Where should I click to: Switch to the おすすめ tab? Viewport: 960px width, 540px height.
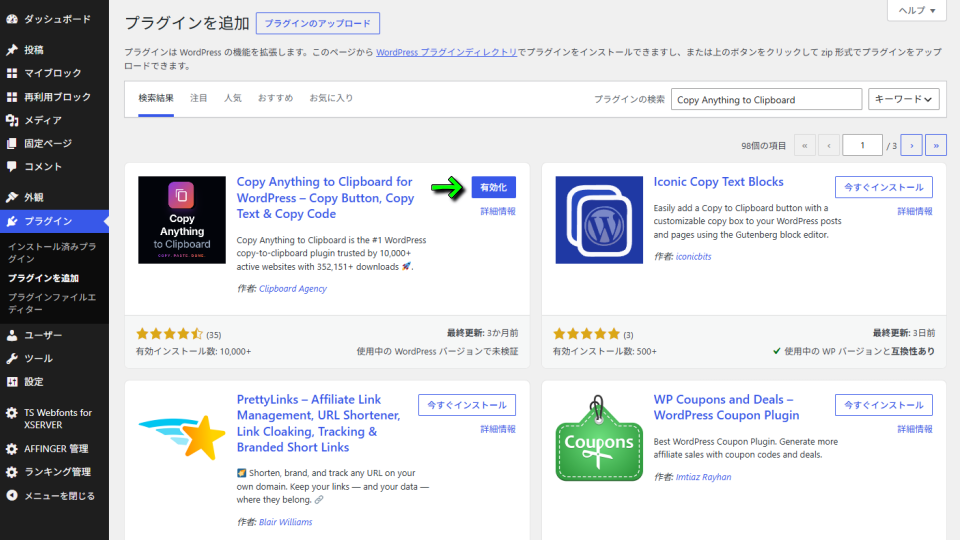coord(276,99)
